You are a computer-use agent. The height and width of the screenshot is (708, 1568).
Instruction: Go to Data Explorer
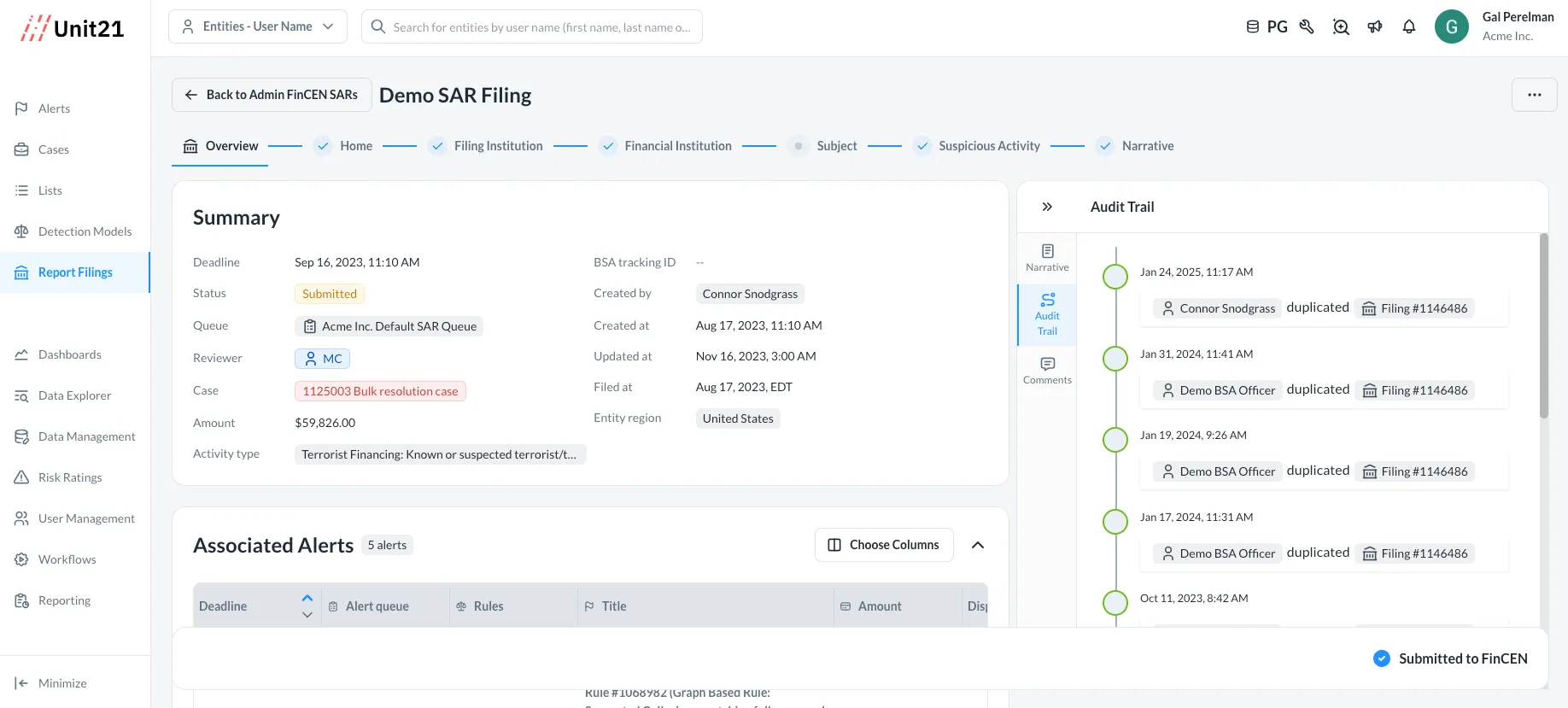coord(75,395)
